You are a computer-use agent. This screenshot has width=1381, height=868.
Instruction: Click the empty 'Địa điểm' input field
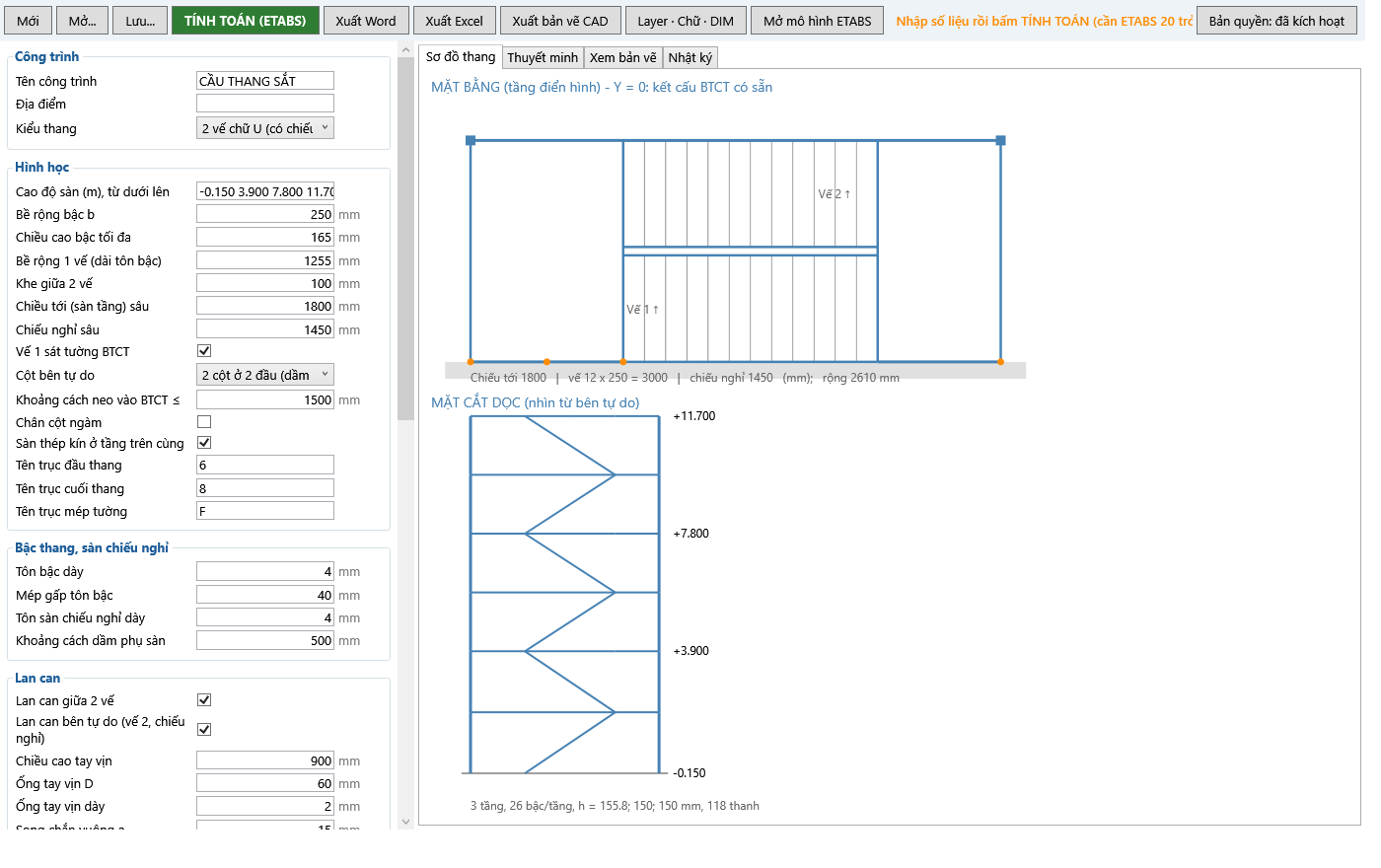click(265, 104)
